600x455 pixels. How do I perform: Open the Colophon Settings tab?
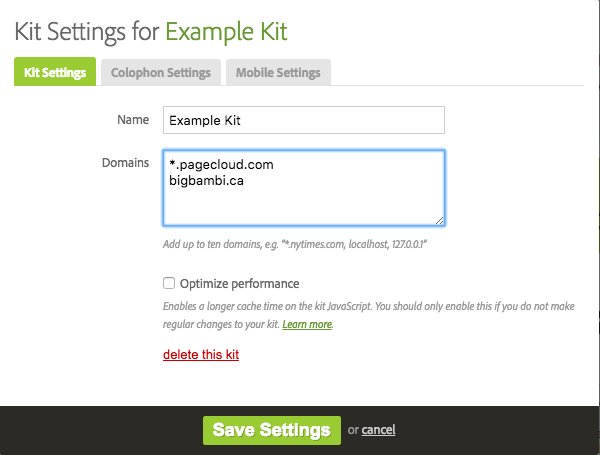tap(161, 73)
